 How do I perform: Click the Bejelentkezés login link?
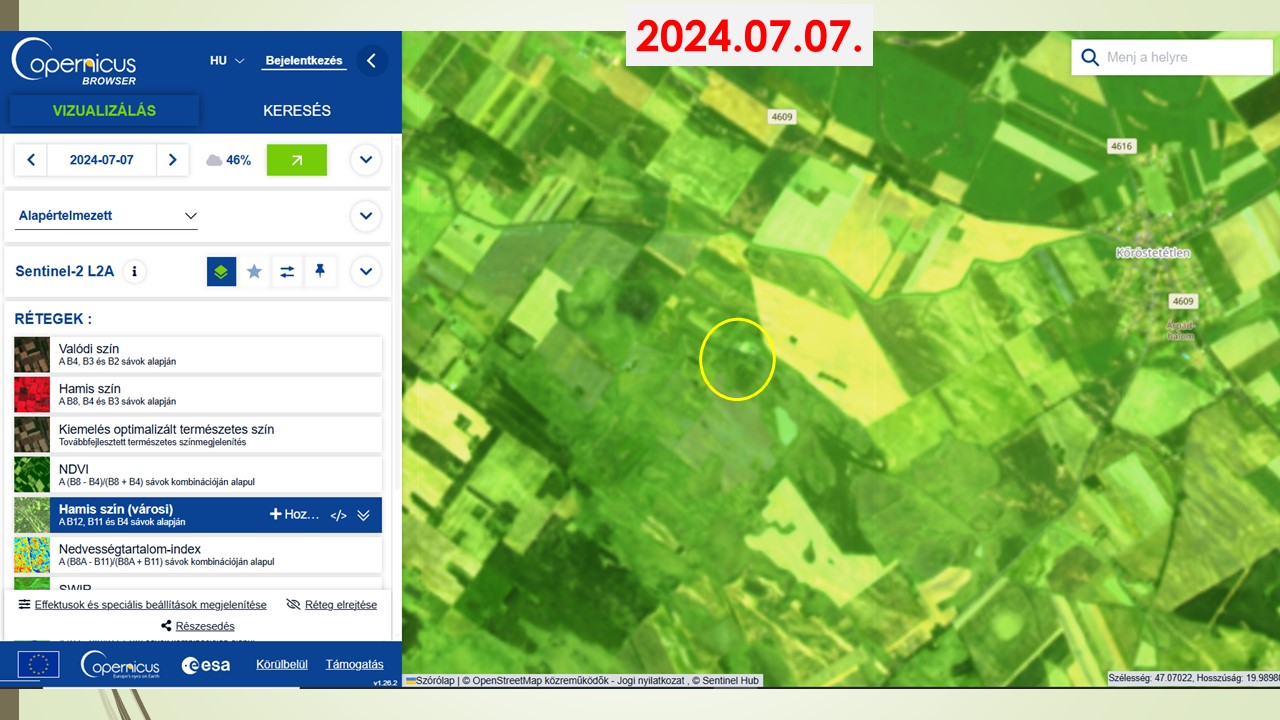305,61
